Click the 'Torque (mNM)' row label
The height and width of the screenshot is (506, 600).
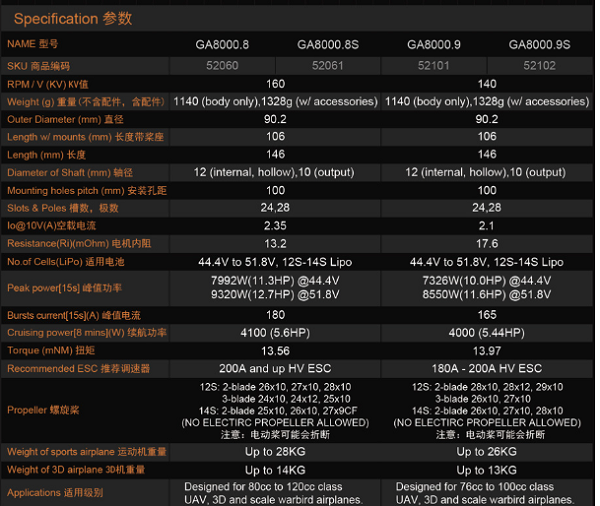(51, 351)
